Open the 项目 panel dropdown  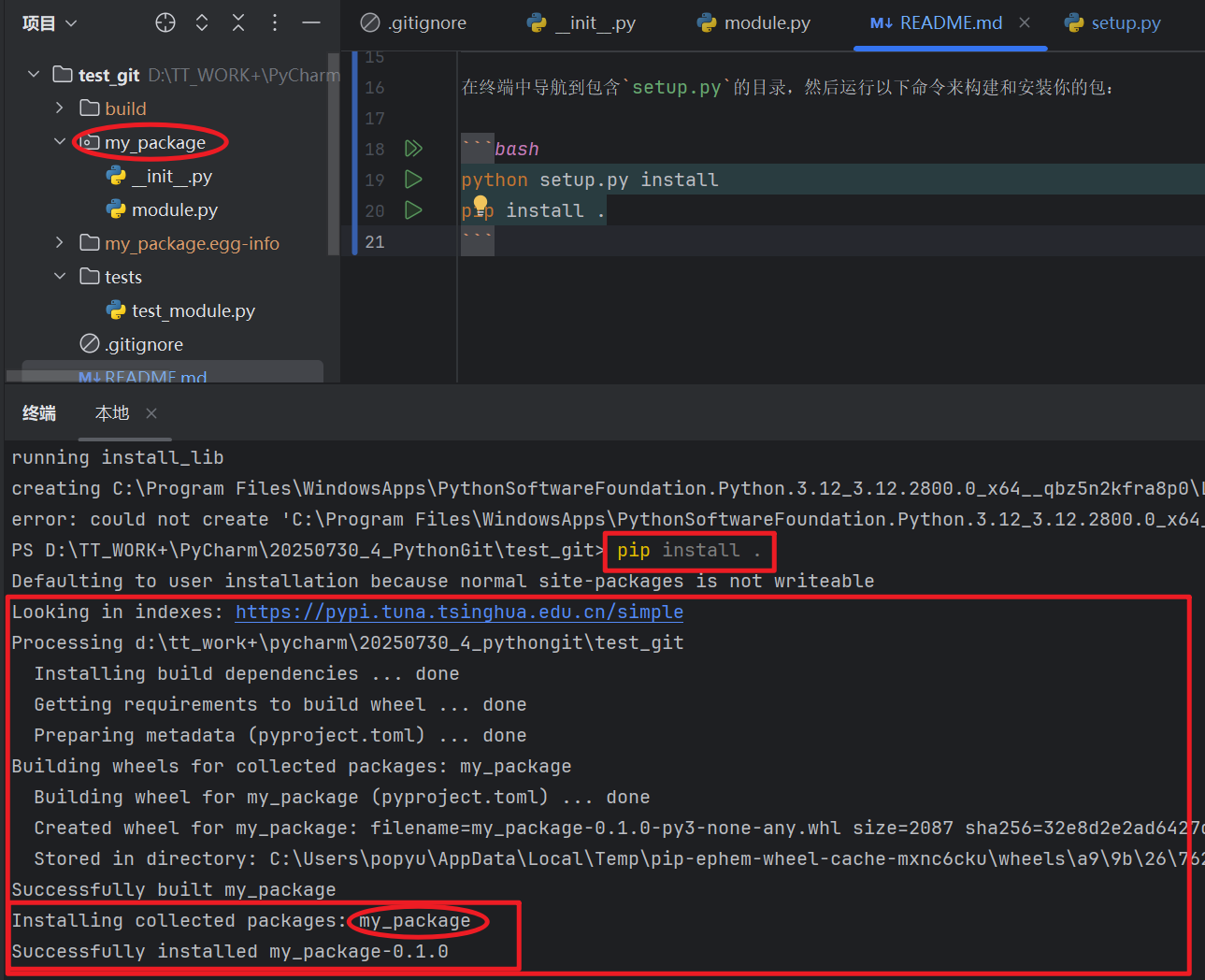(x=50, y=23)
